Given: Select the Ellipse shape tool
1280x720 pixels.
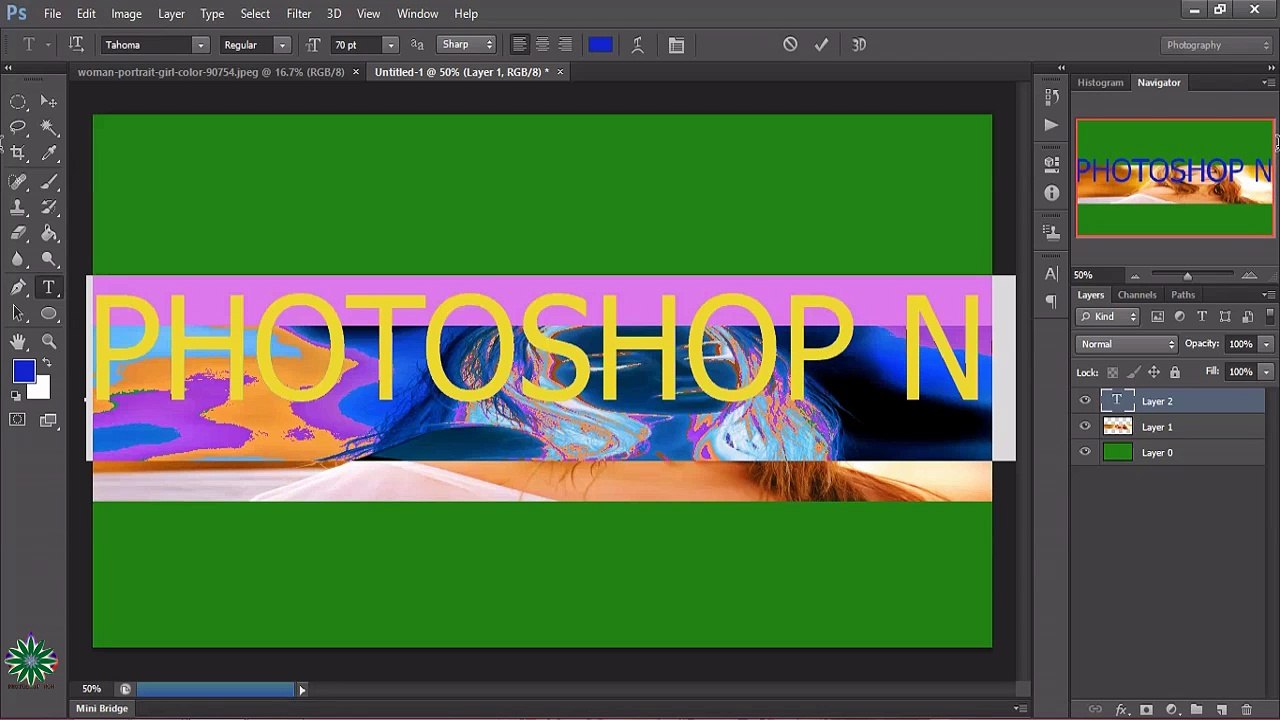Looking at the screenshot, I should click(x=49, y=314).
